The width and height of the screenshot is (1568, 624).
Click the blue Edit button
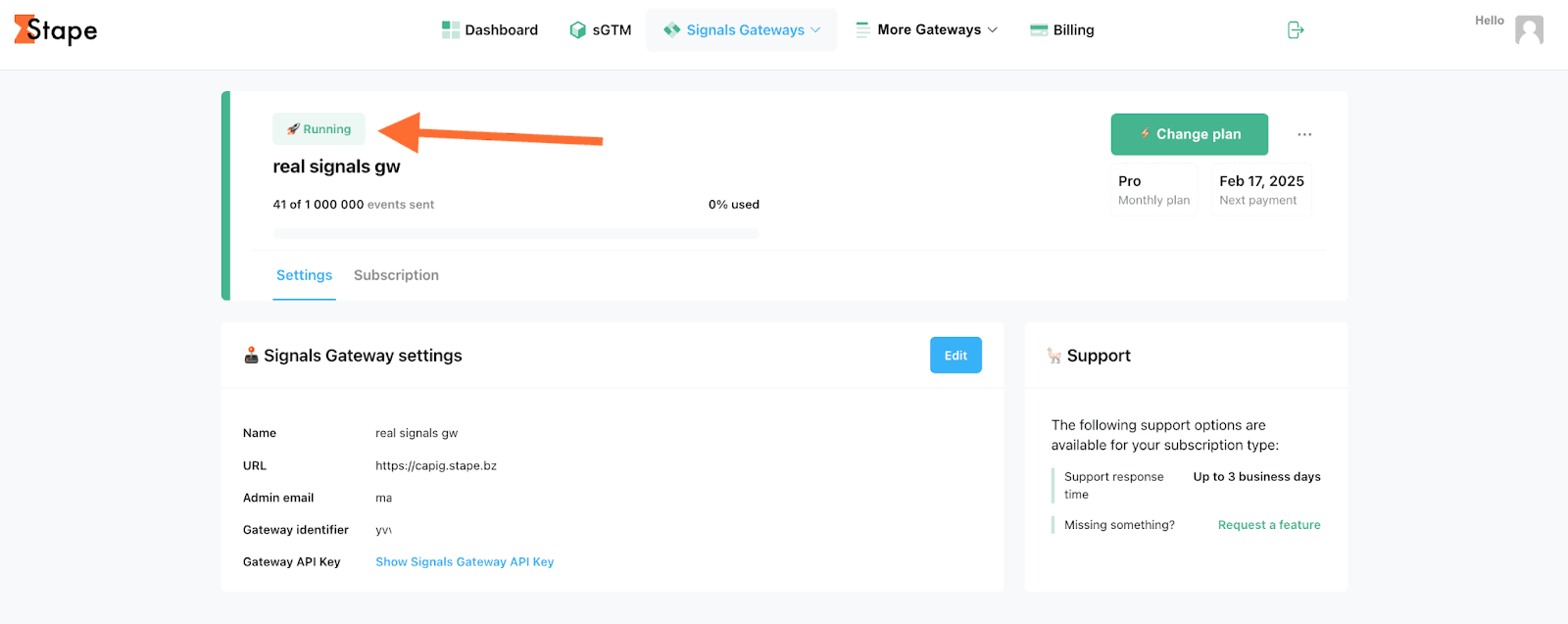[x=955, y=356]
